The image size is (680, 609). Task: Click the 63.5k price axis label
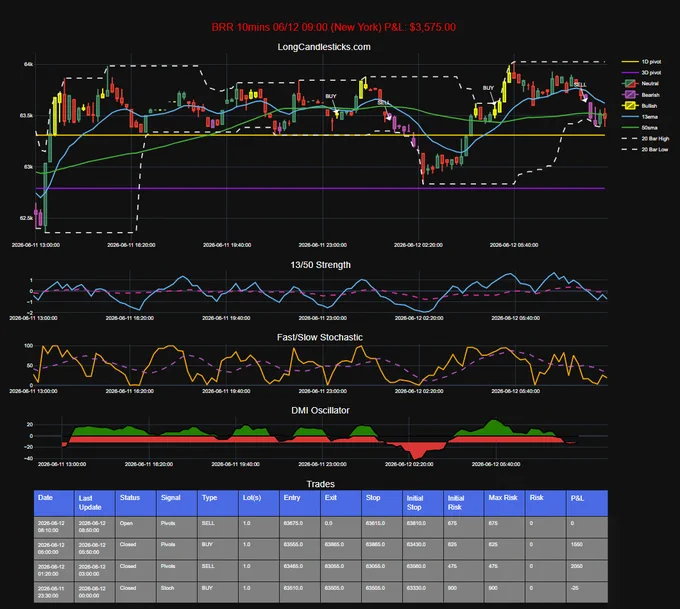click(x=26, y=115)
